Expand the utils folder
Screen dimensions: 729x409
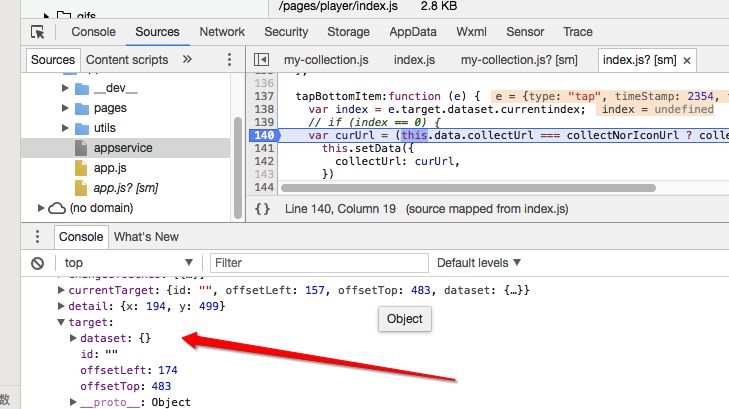coord(65,128)
